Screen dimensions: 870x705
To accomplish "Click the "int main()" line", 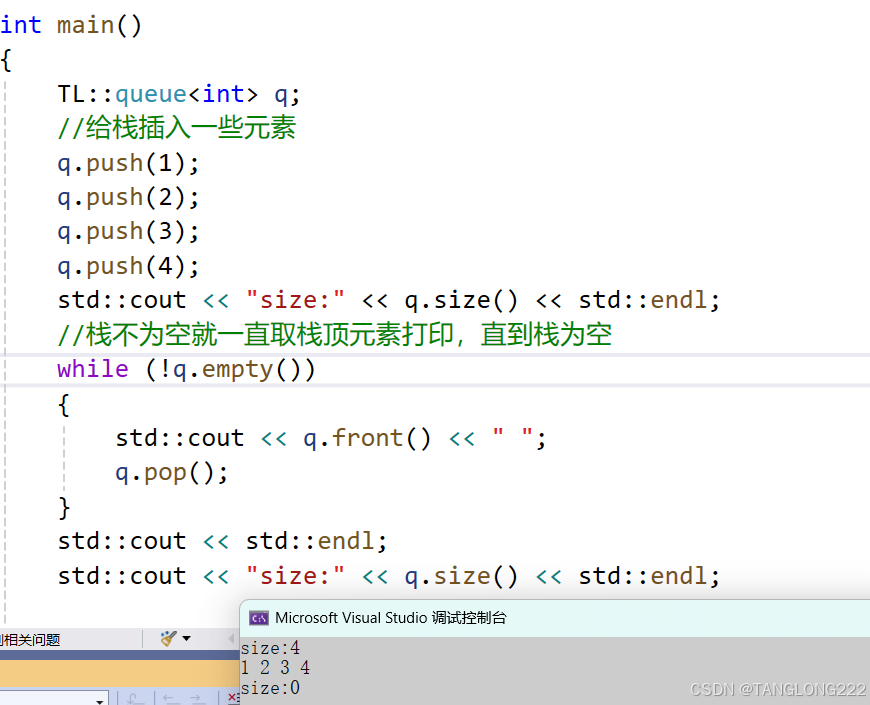I will [71, 26].
